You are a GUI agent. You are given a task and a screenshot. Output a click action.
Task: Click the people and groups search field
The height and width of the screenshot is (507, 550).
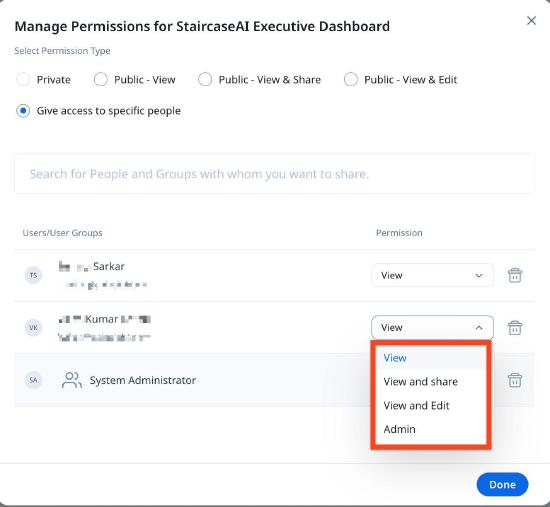(x=274, y=174)
